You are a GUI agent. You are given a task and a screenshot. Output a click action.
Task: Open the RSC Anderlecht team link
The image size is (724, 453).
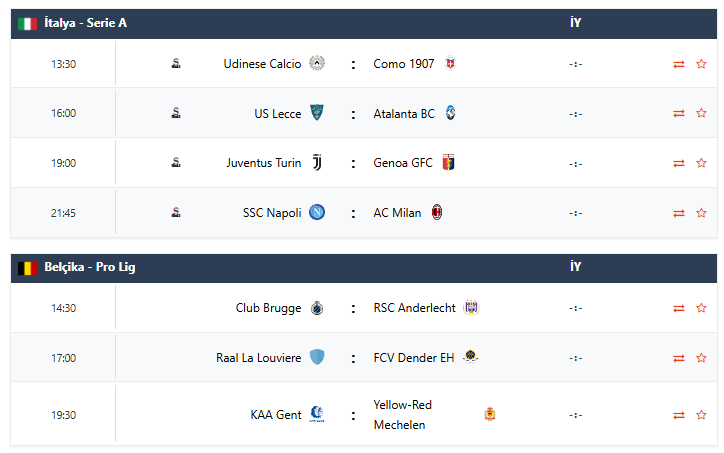413,308
